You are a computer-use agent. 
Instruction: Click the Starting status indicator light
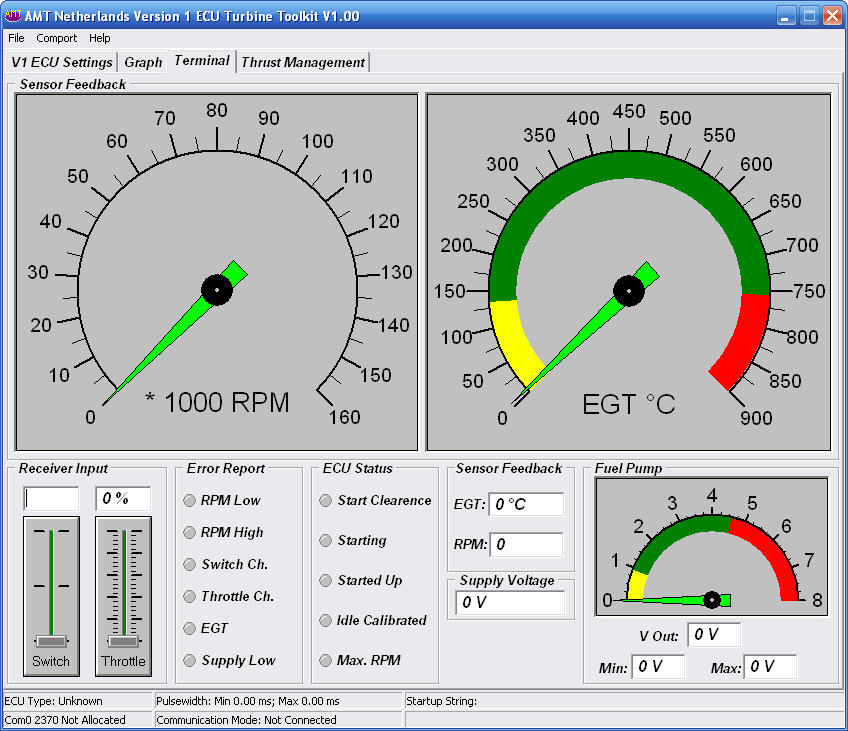pos(325,541)
